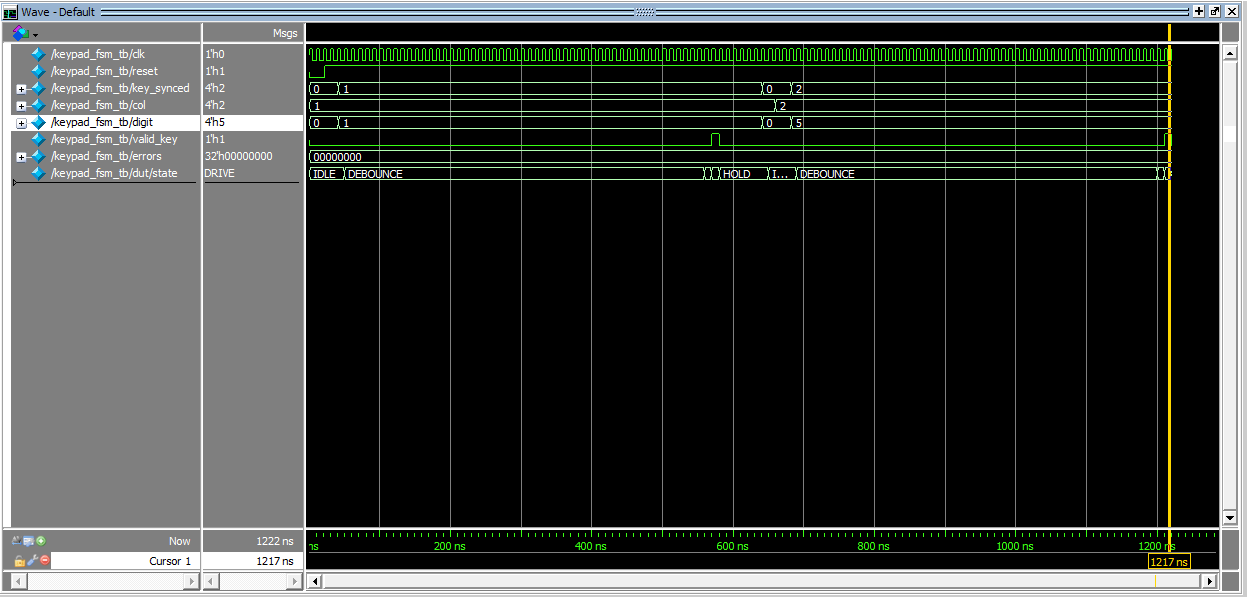Click the Wave - Default title bar icon
The width and height of the screenshot is (1247, 597).
pos(11,11)
